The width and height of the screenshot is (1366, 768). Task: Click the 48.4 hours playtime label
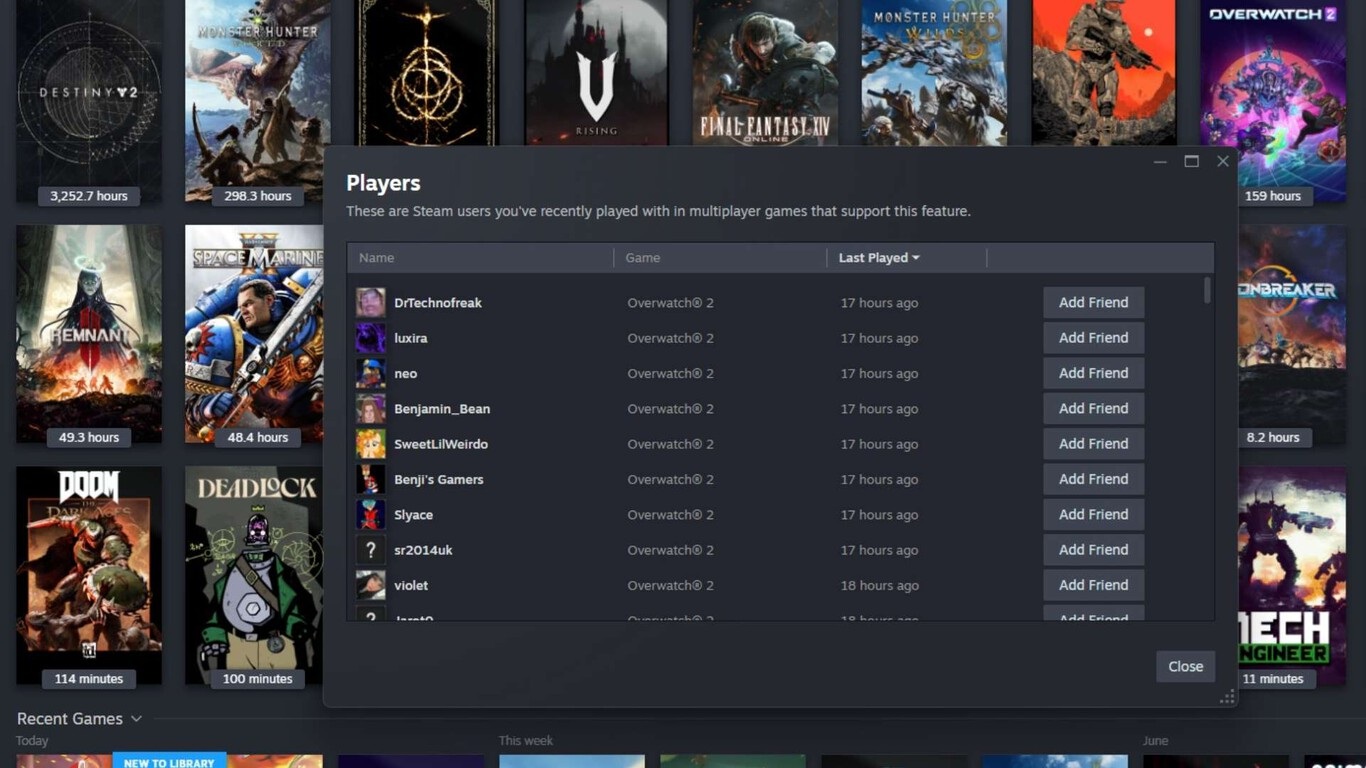coord(258,437)
